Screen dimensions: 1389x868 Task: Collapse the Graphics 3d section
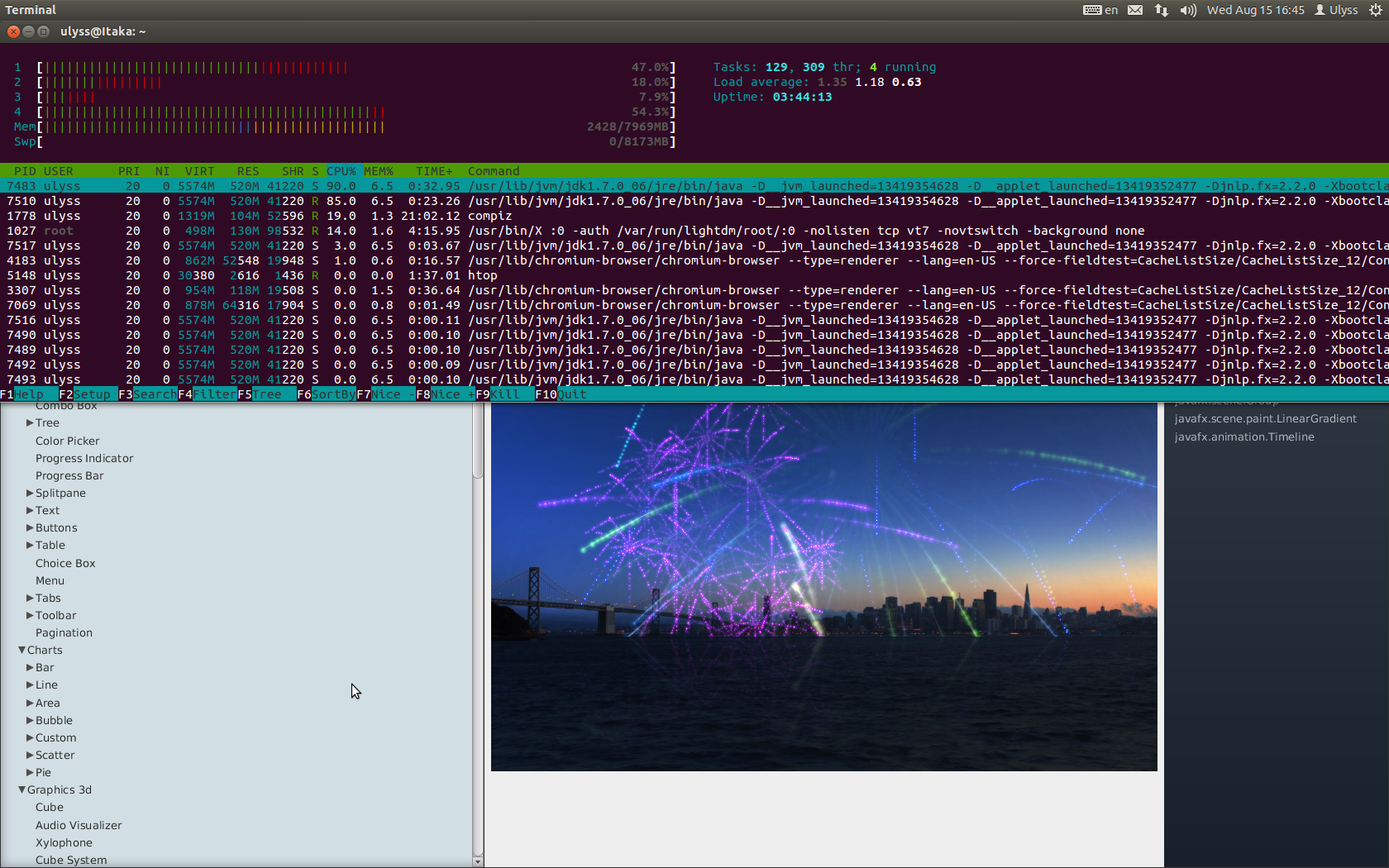pos(22,790)
